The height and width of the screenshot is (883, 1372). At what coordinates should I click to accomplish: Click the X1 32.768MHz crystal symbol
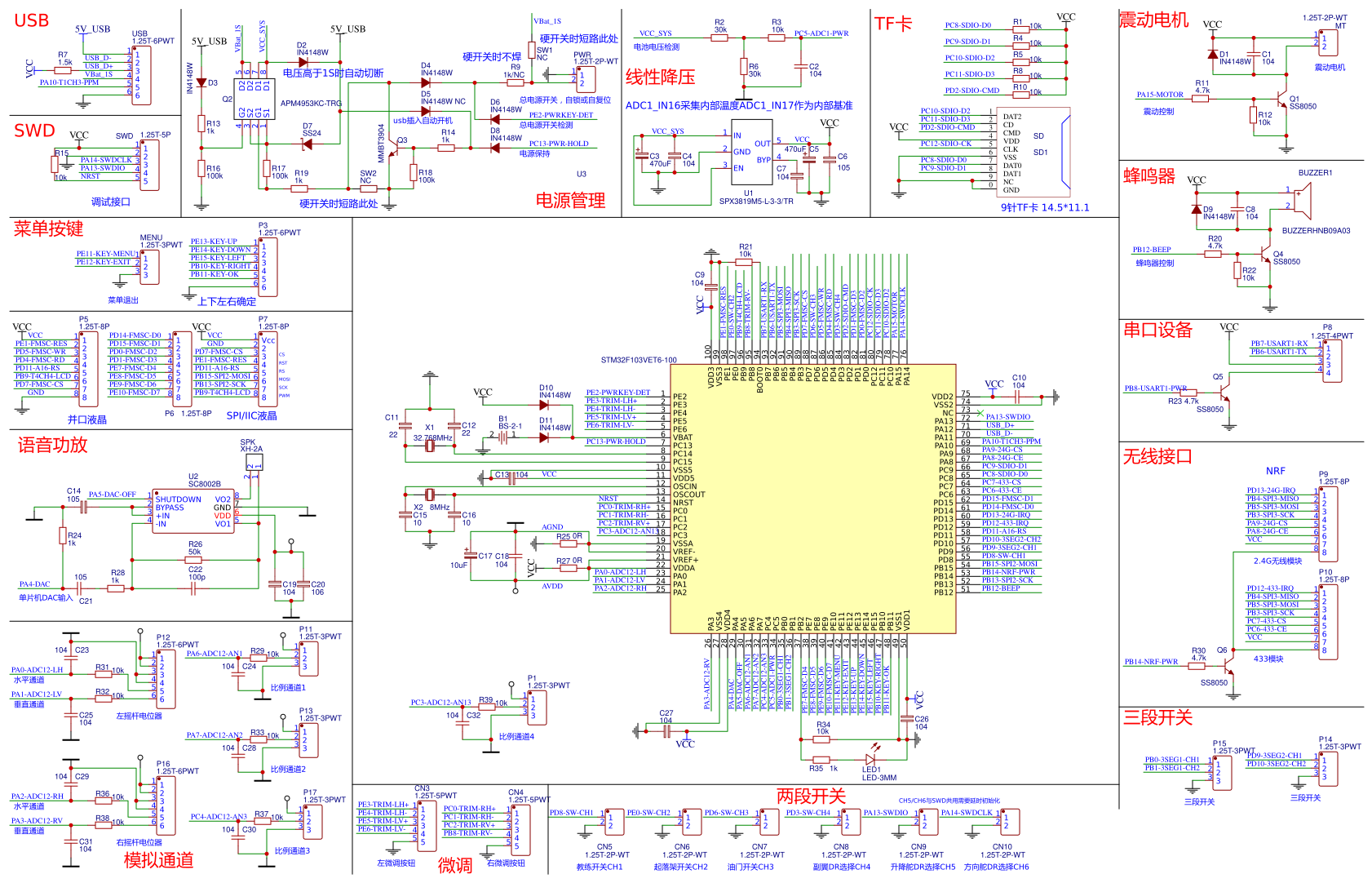(429, 446)
